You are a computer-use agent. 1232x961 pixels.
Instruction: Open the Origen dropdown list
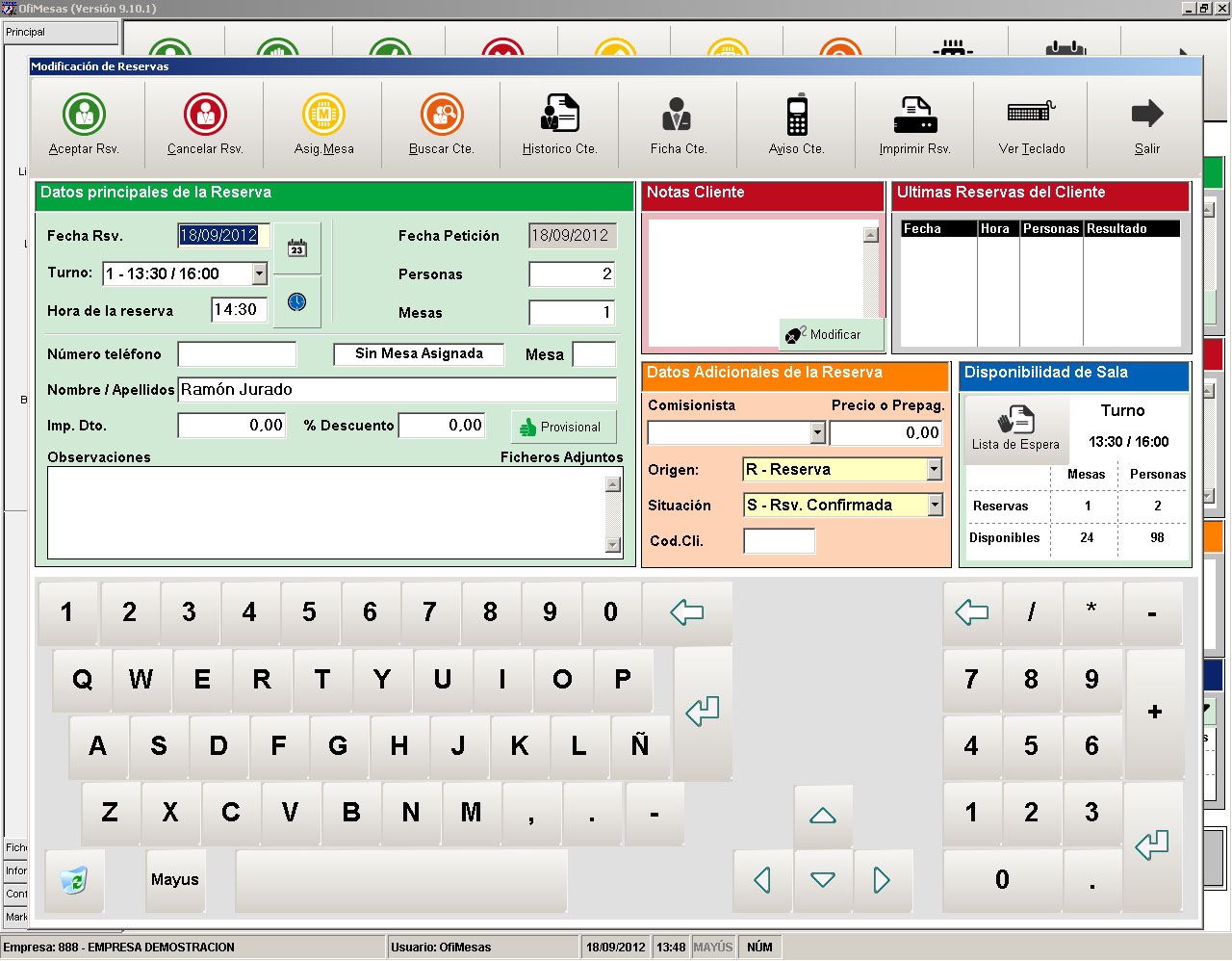click(934, 469)
